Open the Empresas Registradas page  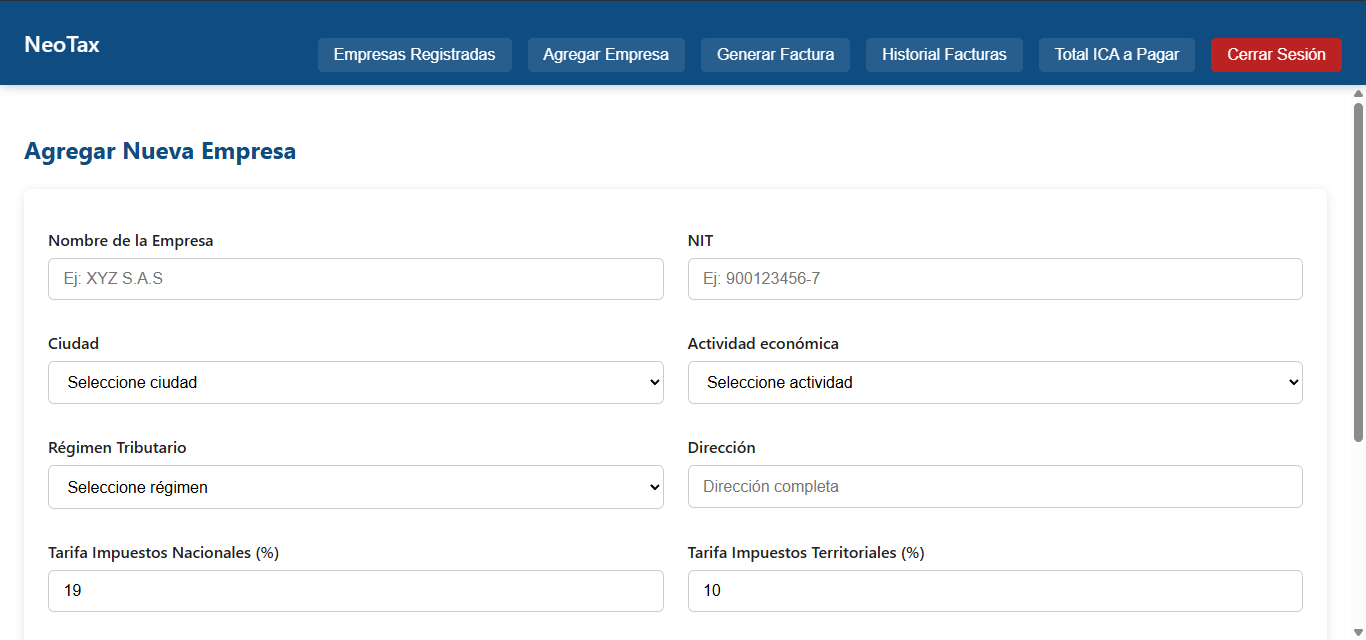pyautogui.click(x=414, y=55)
